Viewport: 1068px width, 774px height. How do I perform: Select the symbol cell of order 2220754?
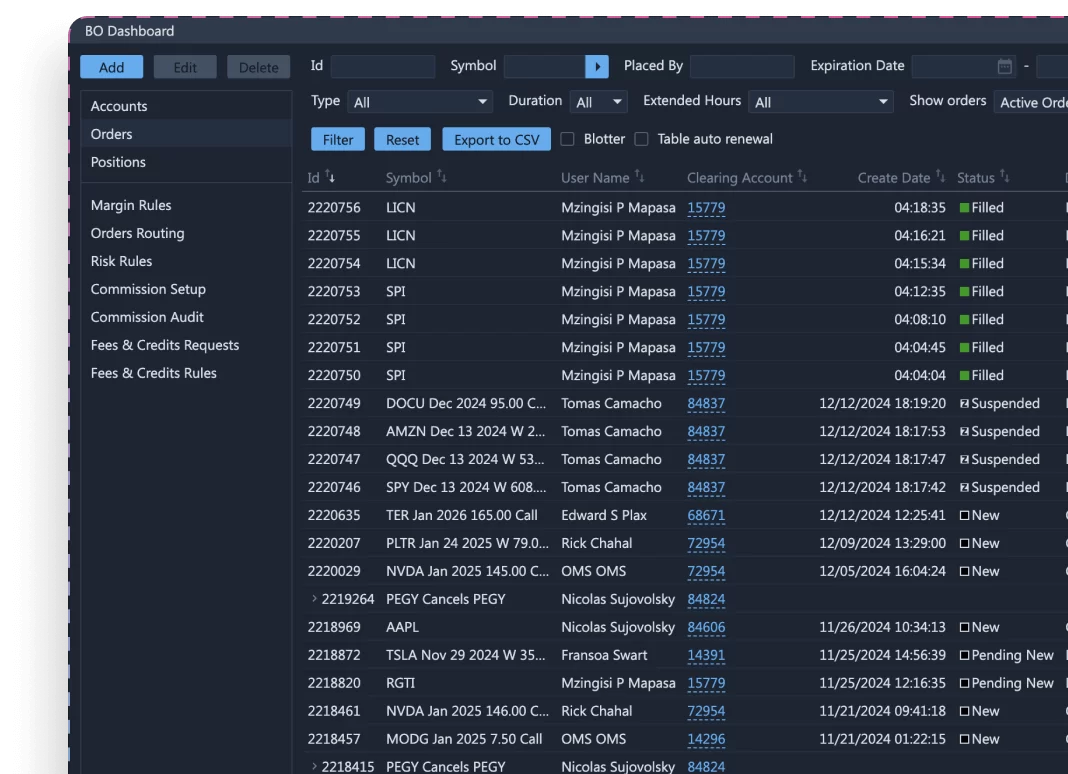tap(400, 264)
